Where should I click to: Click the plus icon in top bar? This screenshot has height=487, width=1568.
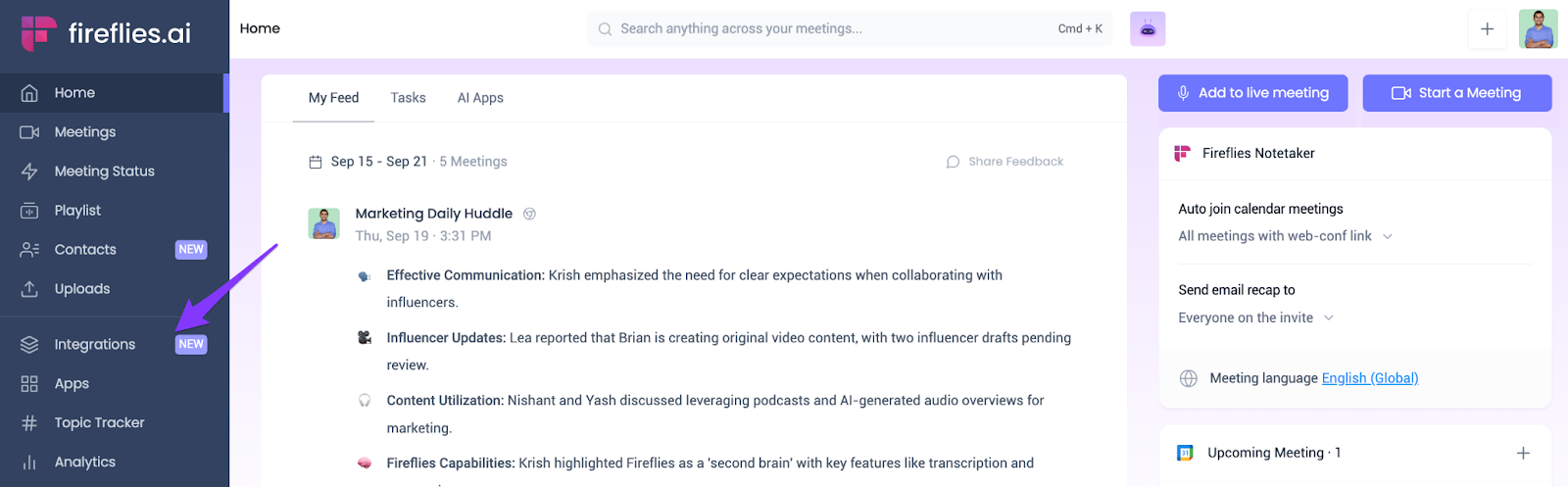click(x=1487, y=29)
